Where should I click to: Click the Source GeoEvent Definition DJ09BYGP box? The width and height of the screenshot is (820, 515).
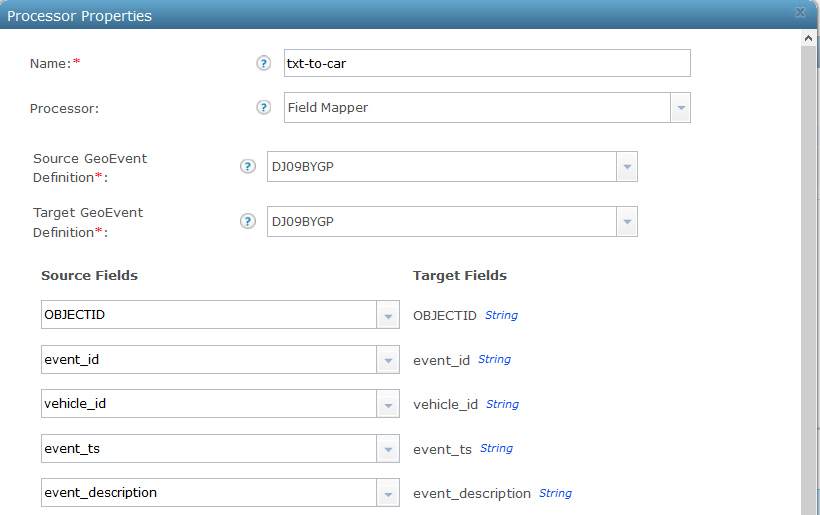tap(441, 167)
